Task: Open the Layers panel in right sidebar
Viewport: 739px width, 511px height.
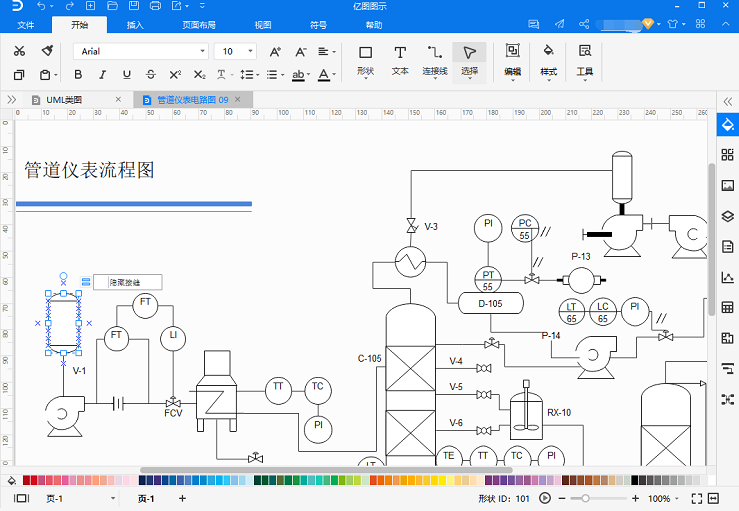Action: pyautogui.click(x=728, y=216)
